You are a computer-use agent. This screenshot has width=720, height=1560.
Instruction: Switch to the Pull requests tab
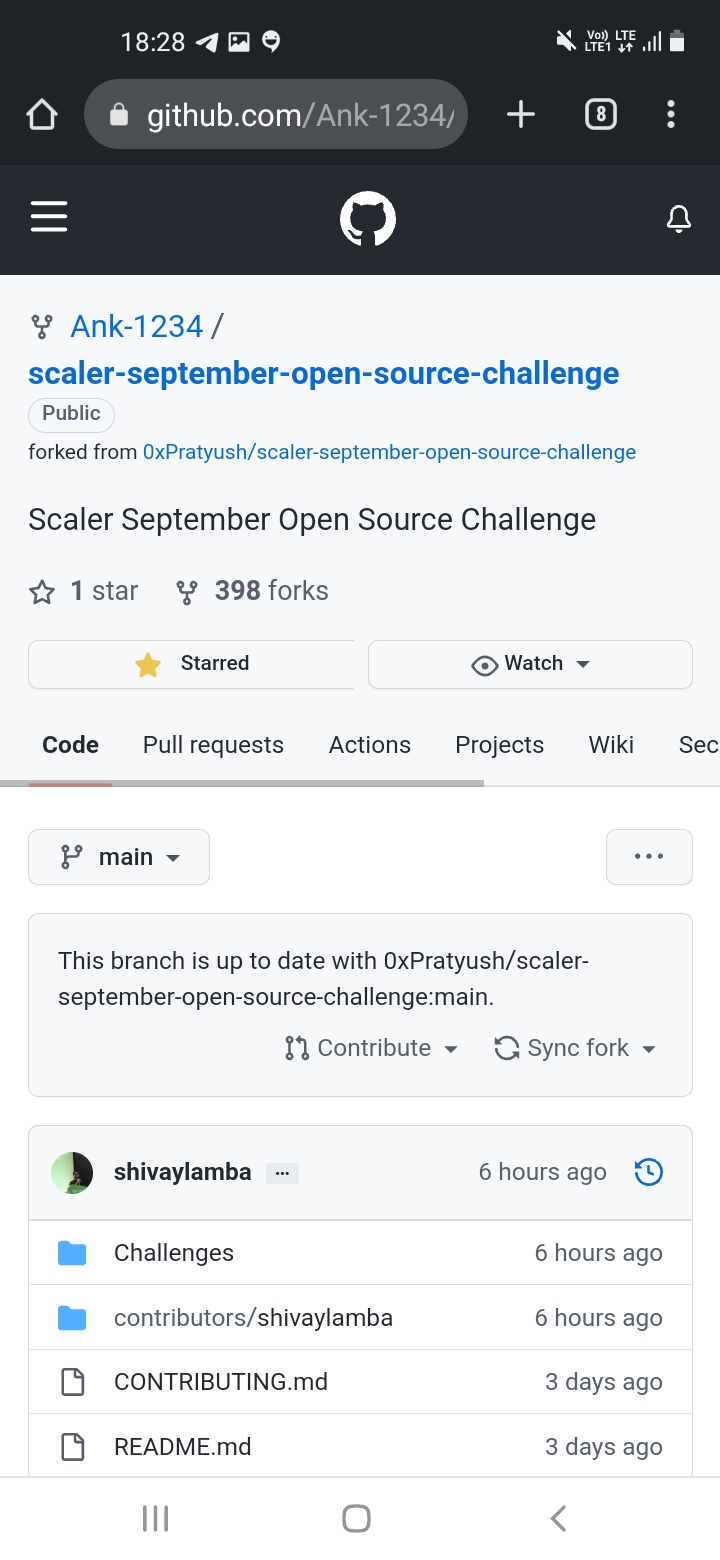coord(213,744)
